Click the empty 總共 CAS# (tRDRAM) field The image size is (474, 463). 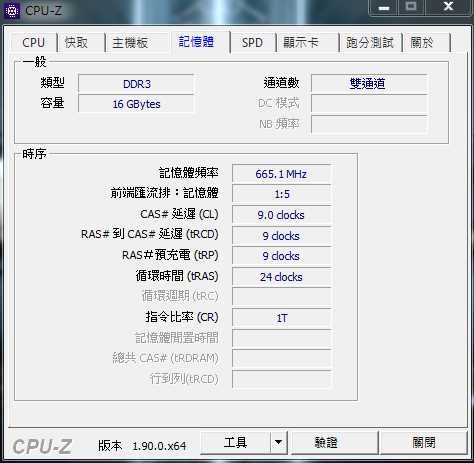[x=282, y=359]
